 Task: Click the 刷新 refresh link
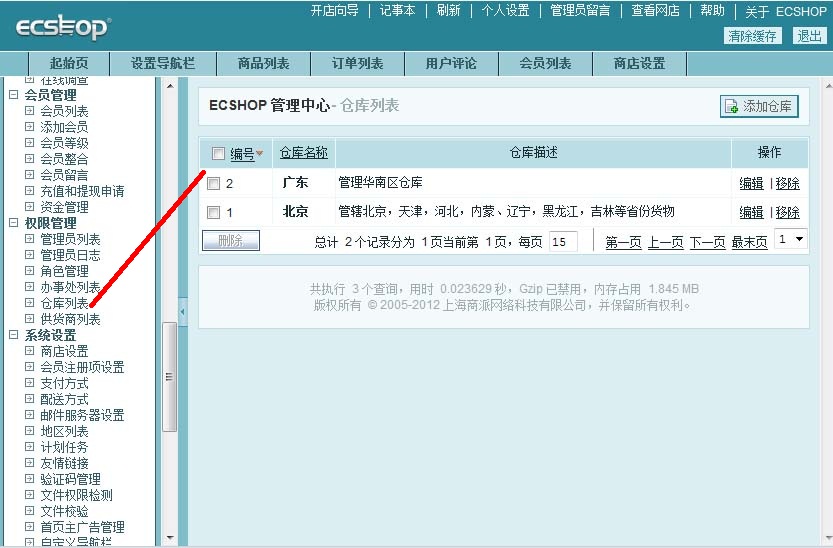448,11
